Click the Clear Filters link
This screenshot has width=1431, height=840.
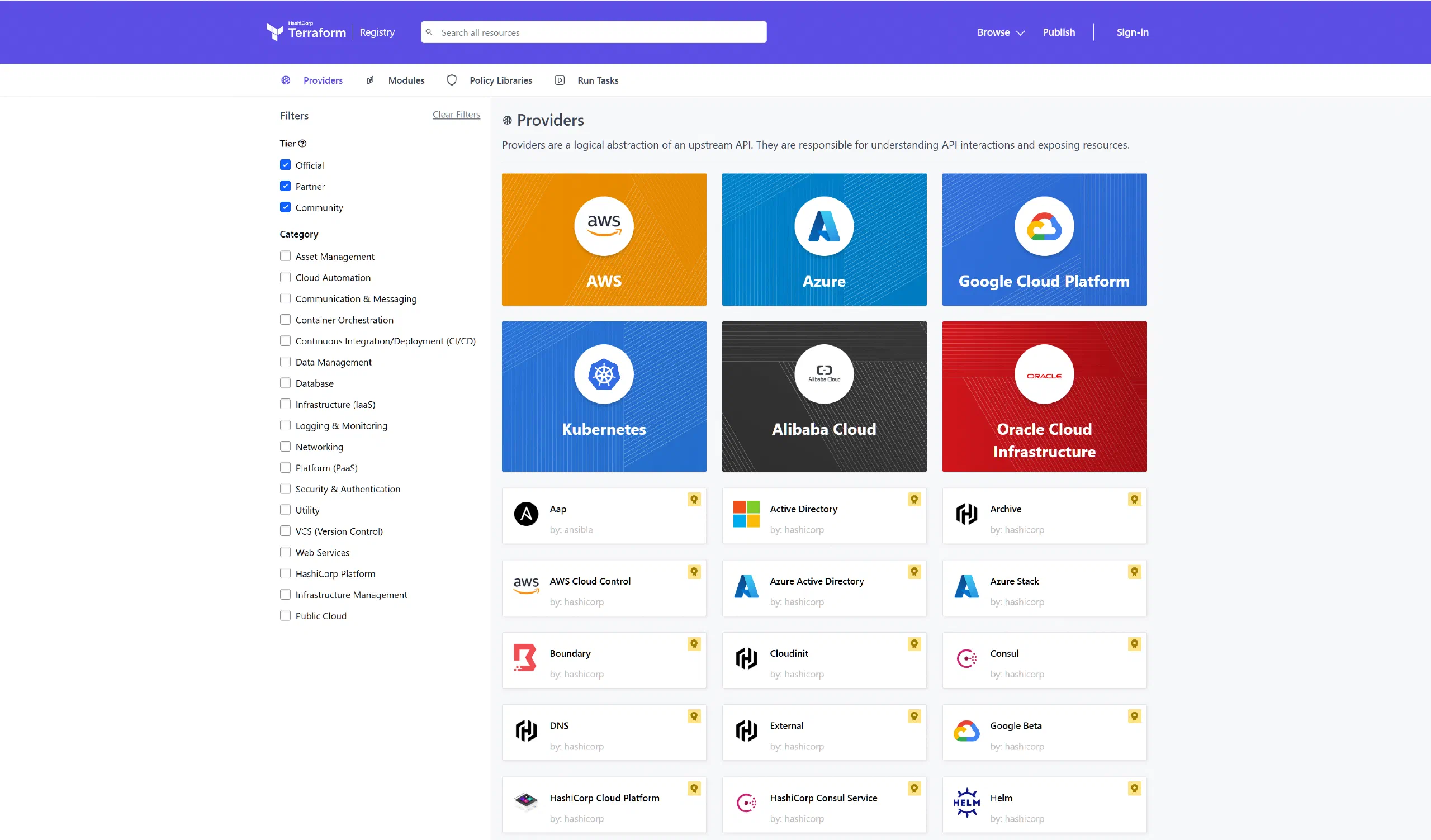[456, 114]
